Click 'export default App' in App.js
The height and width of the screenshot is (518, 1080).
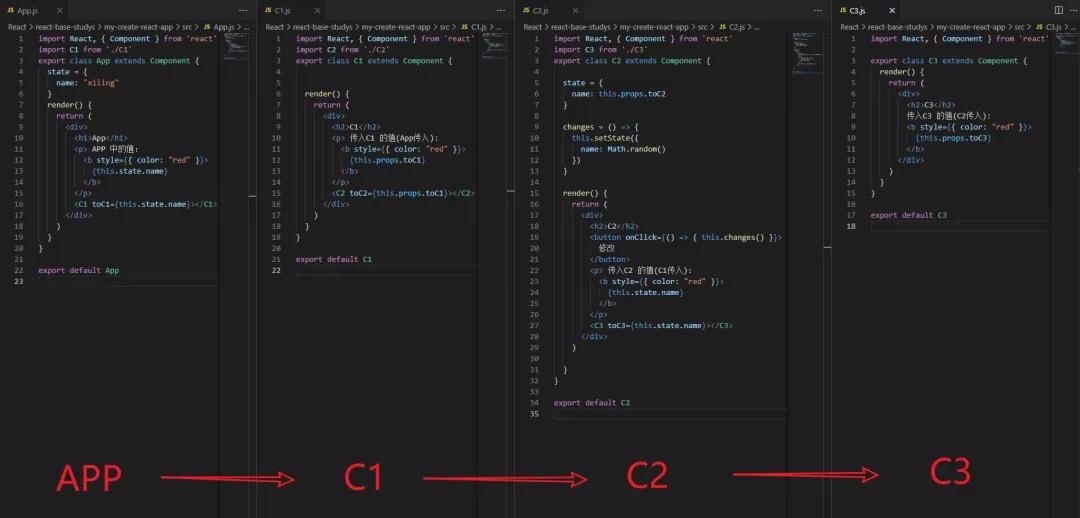point(79,270)
